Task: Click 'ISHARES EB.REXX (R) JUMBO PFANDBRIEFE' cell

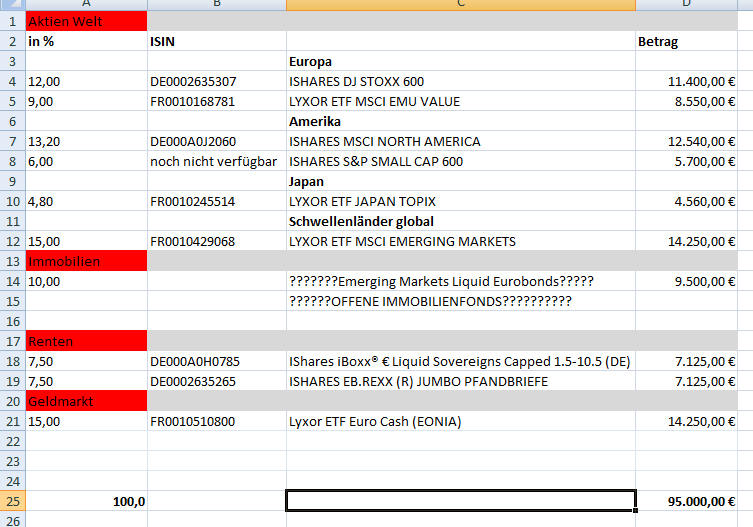Action: (x=461, y=381)
